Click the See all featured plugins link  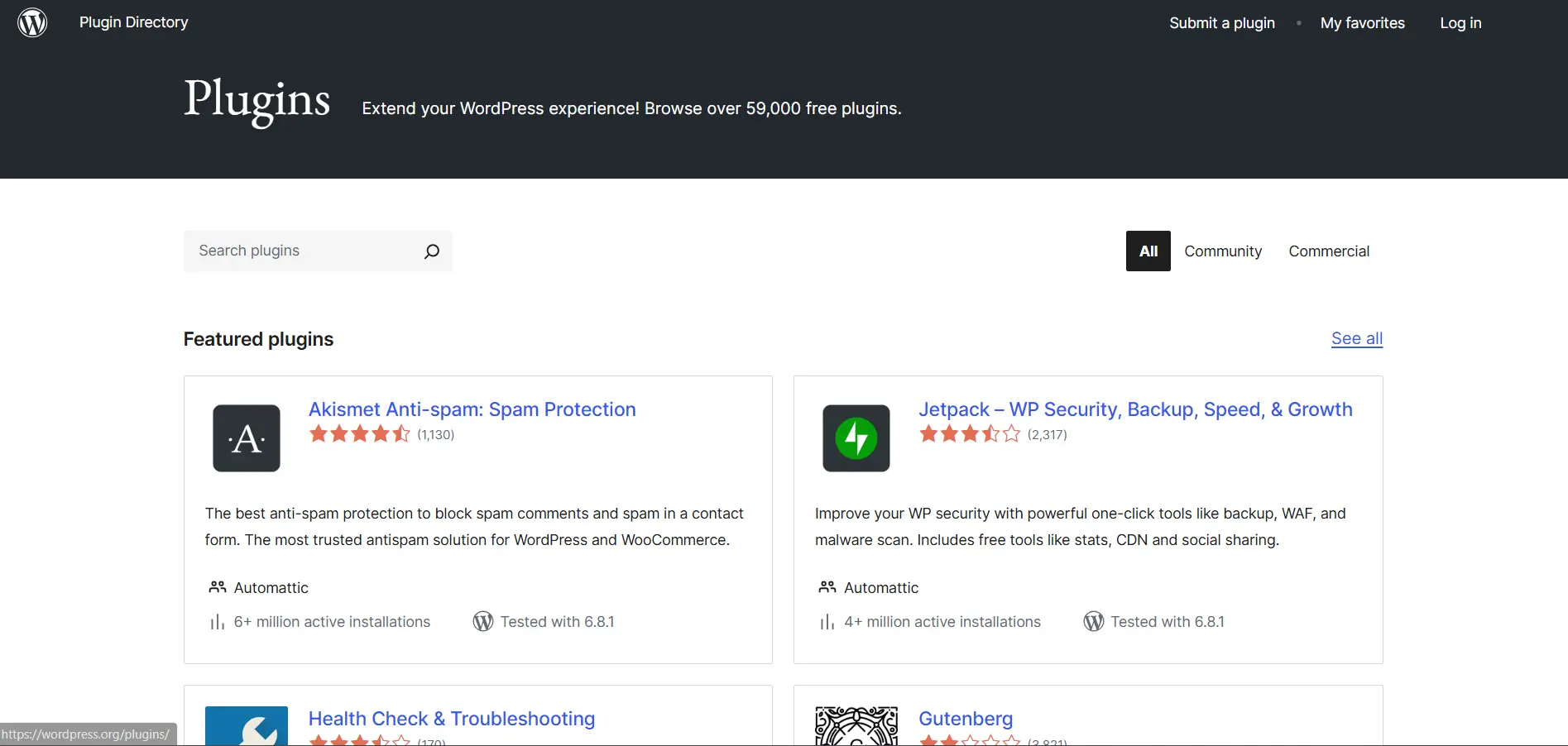tap(1357, 338)
